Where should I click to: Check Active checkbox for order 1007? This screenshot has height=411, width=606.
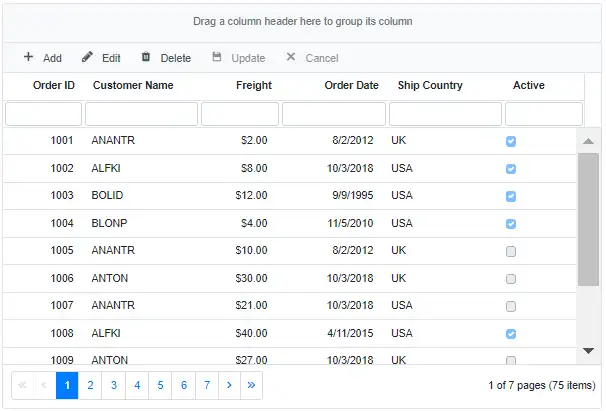(x=511, y=306)
